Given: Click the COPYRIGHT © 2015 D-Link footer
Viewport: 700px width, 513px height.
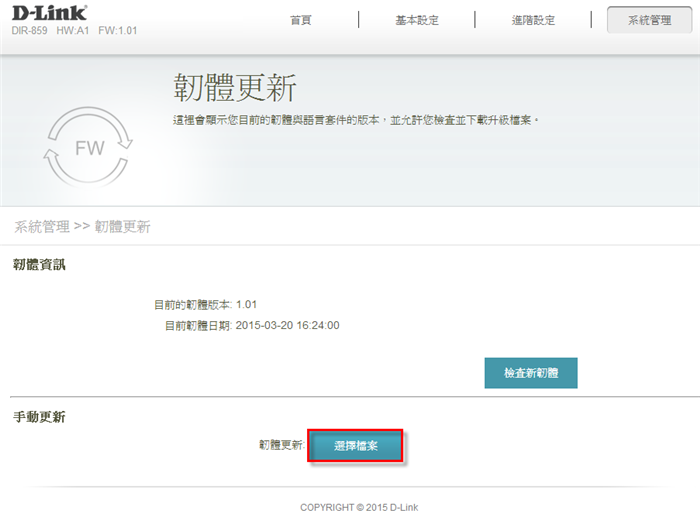Looking at the screenshot, I should 359,507.
